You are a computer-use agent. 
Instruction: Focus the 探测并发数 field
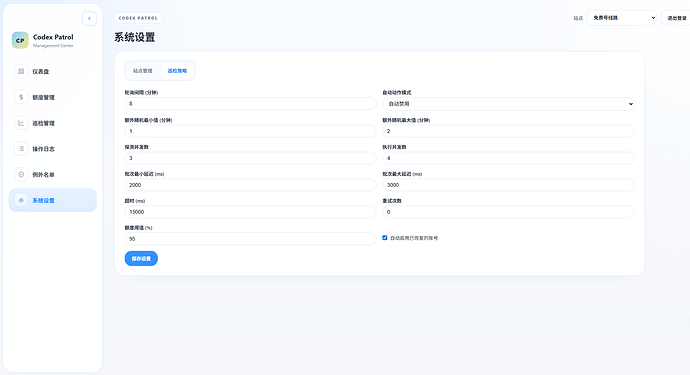(x=250, y=158)
